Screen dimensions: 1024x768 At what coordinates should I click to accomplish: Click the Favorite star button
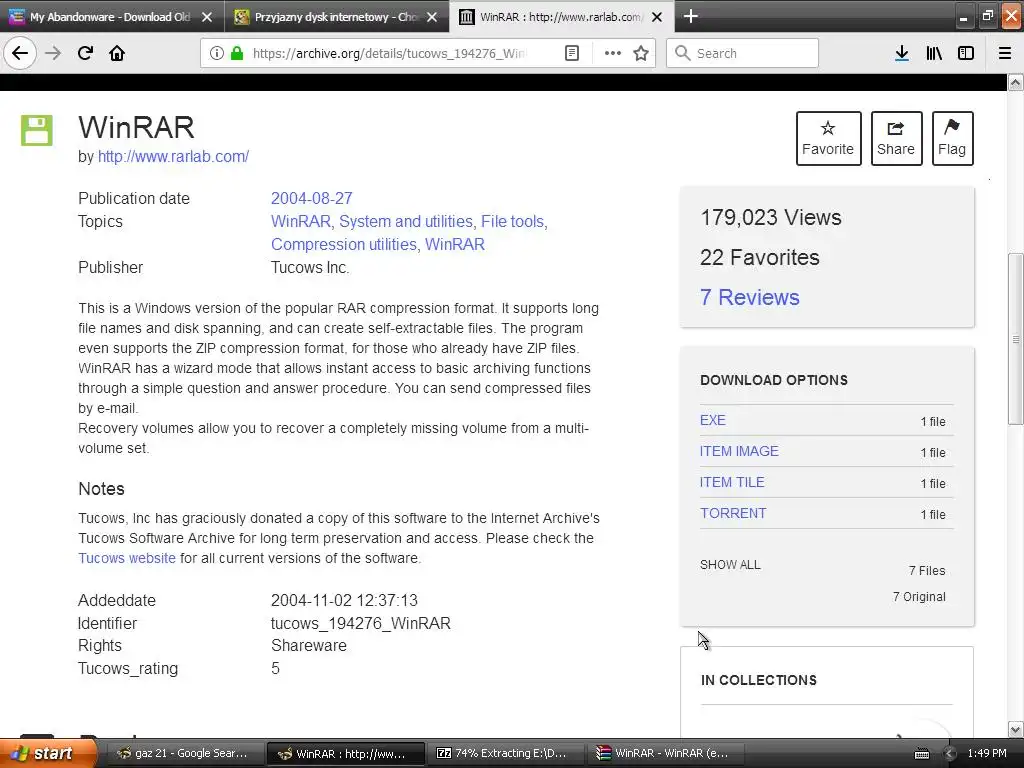828,138
